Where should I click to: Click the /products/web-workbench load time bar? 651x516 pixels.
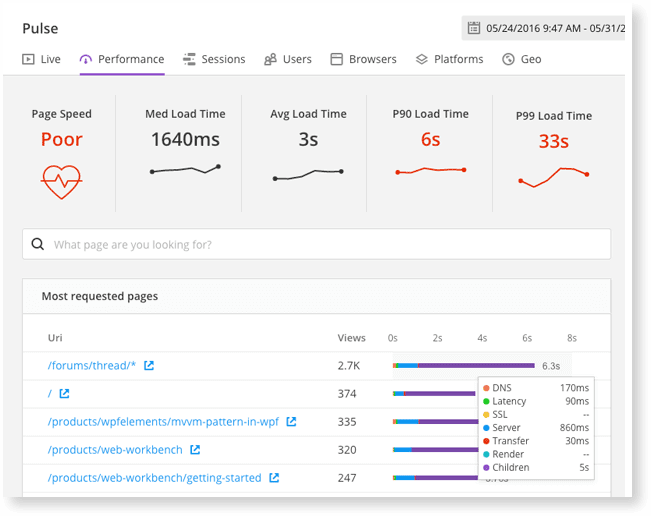pos(436,450)
